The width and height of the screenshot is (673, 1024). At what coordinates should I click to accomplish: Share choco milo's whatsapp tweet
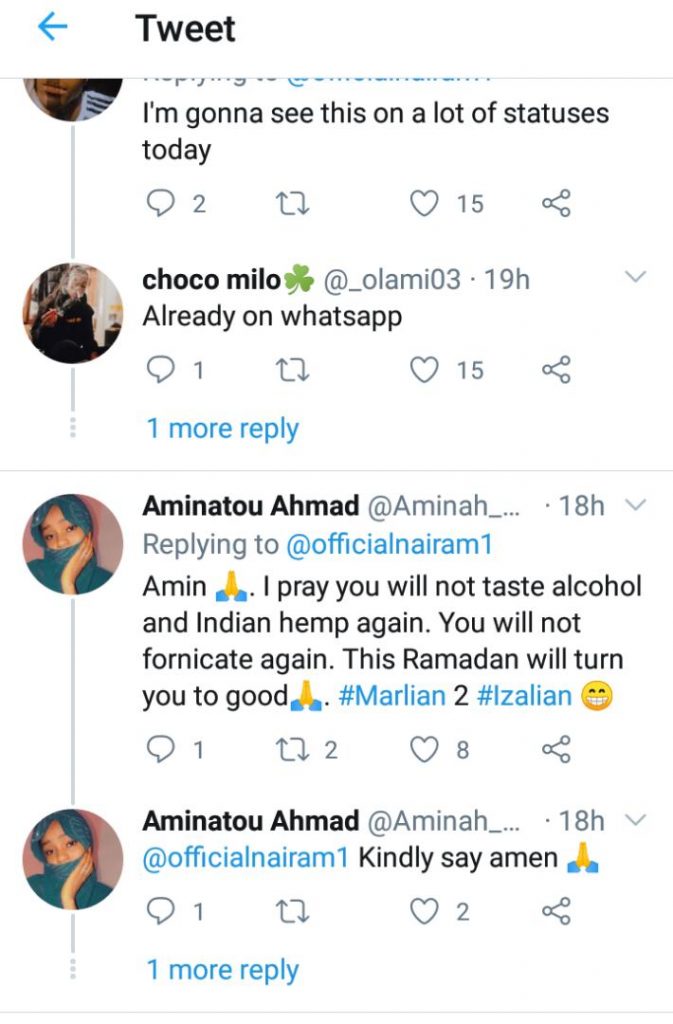(x=556, y=370)
